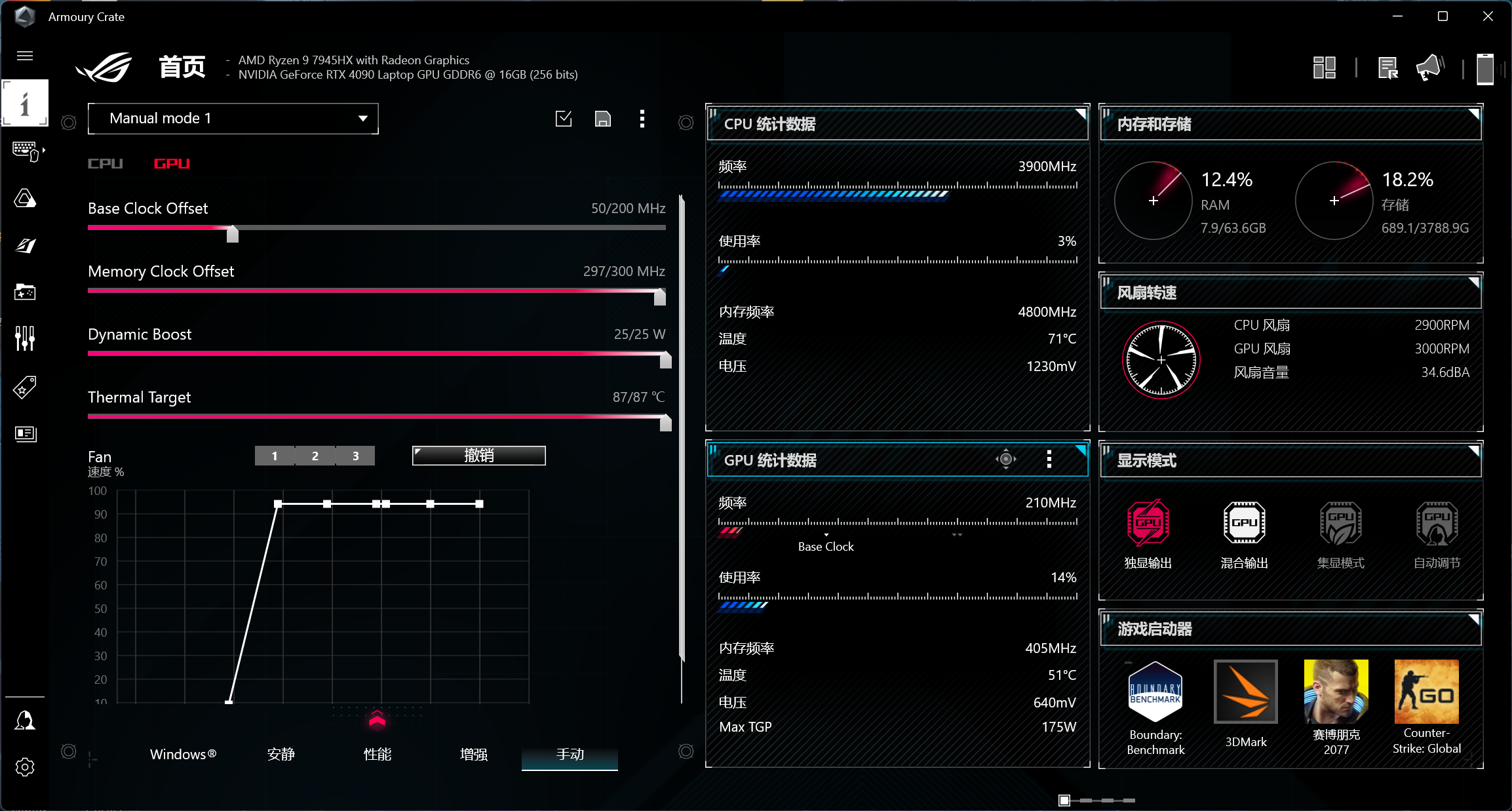
Task: Launch 赛博朋克 2077 from game launcher
Action: coord(1336,709)
